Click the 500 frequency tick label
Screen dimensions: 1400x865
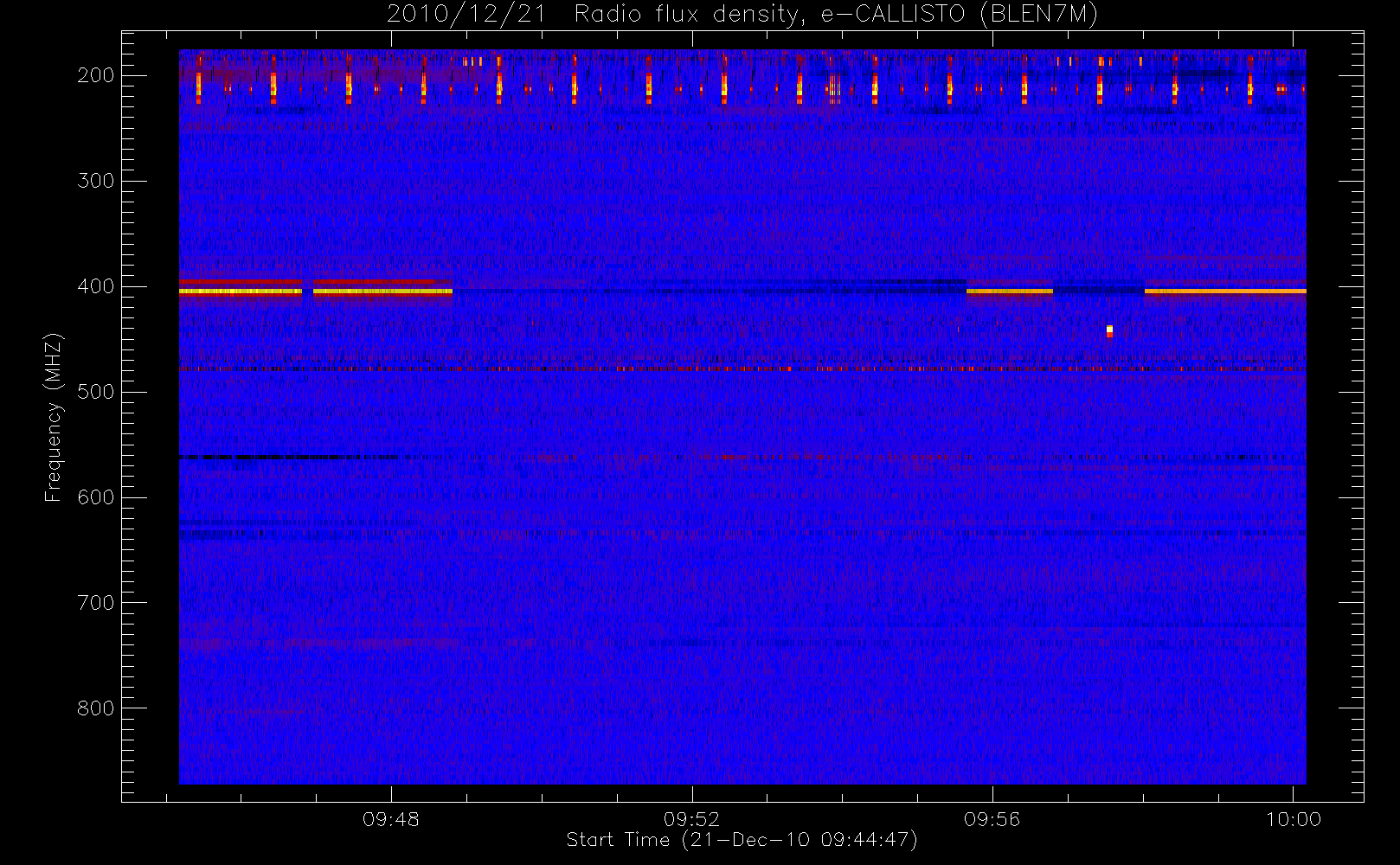coord(95,392)
